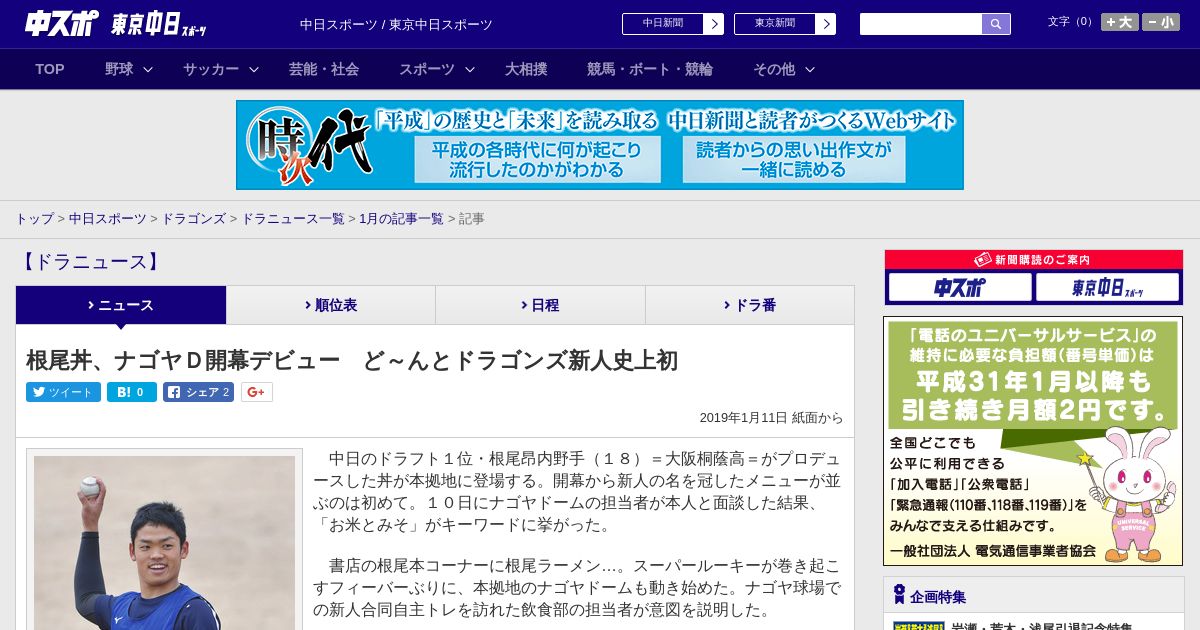Open the 東京新聞 link button
The image size is (1200, 630).
tap(785, 24)
